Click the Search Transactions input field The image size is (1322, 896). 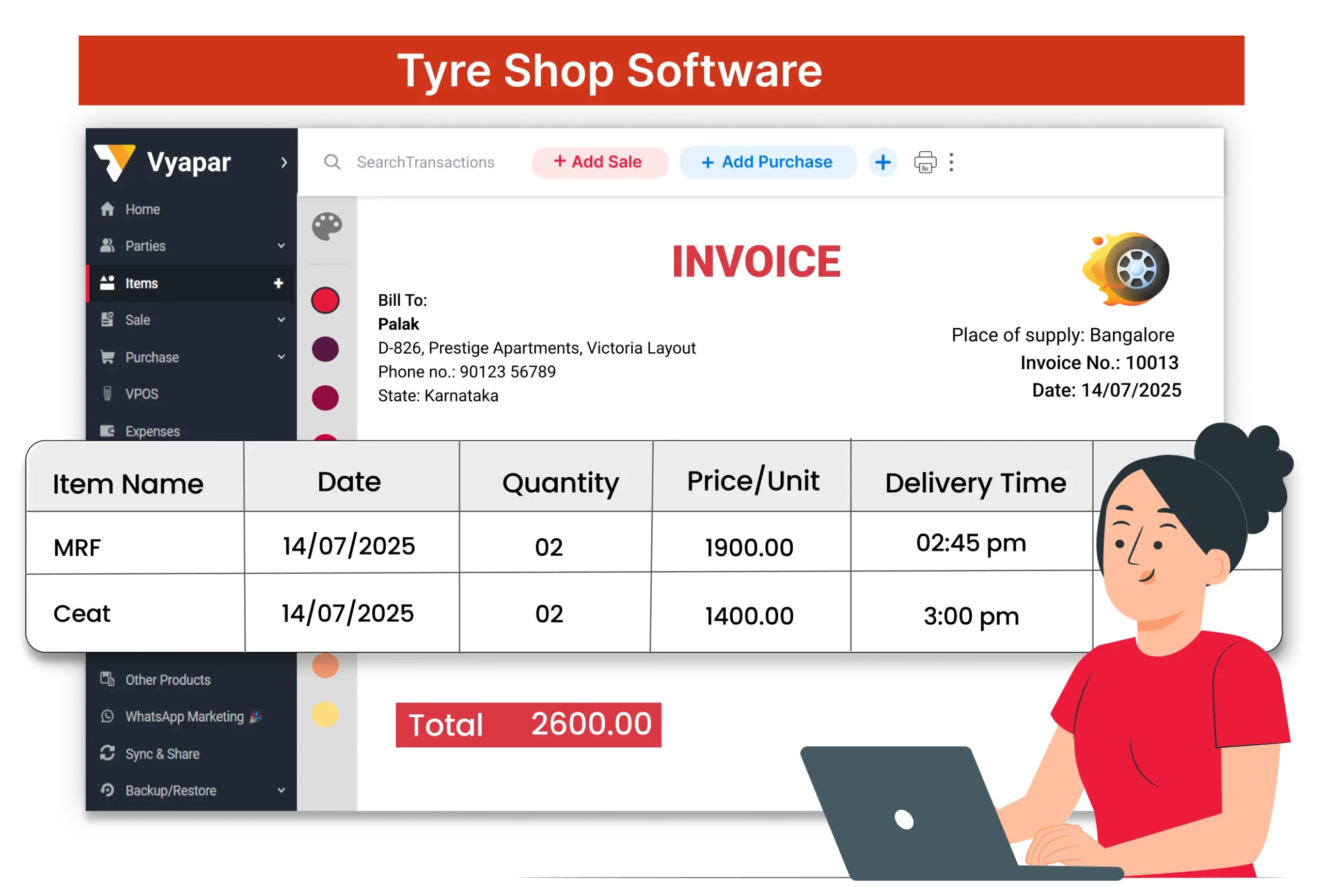point(426,163)
